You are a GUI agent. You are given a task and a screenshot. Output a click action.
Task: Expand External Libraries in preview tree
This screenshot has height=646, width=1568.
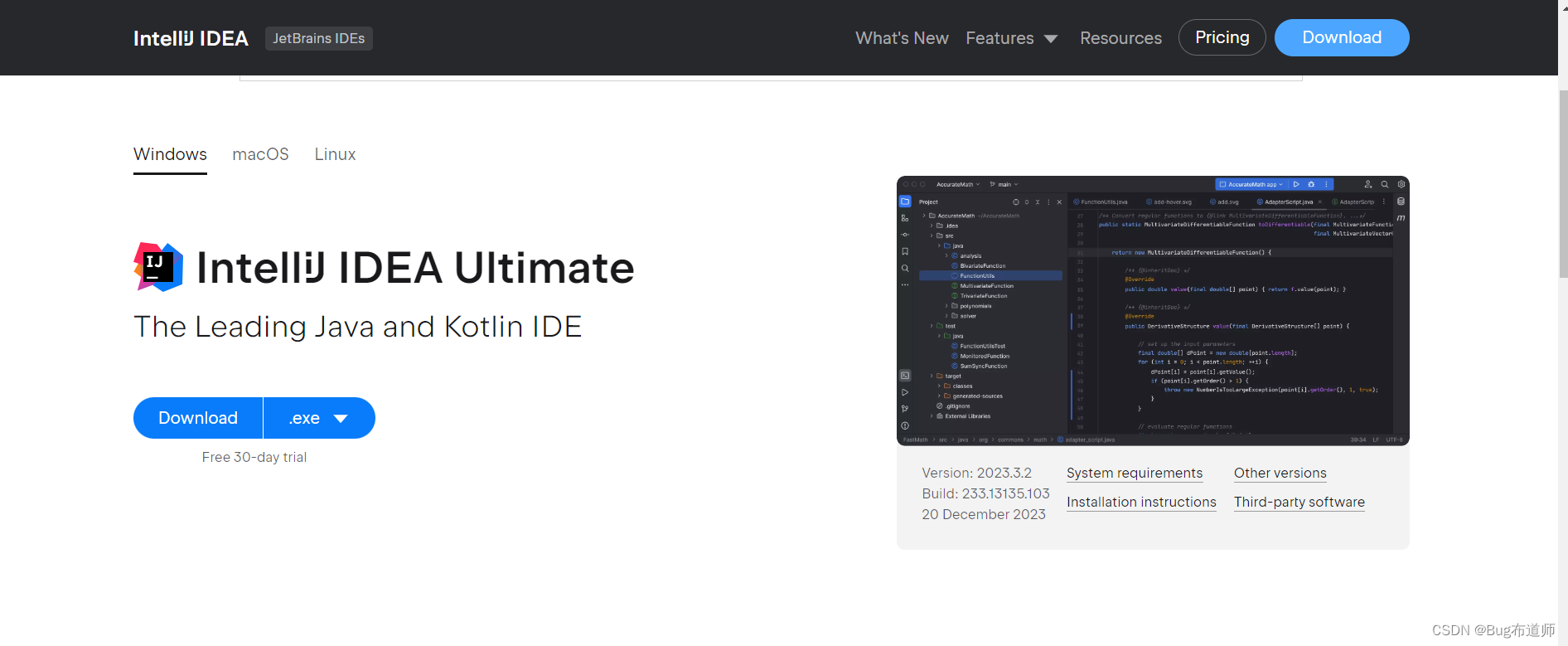click(932, 416)
